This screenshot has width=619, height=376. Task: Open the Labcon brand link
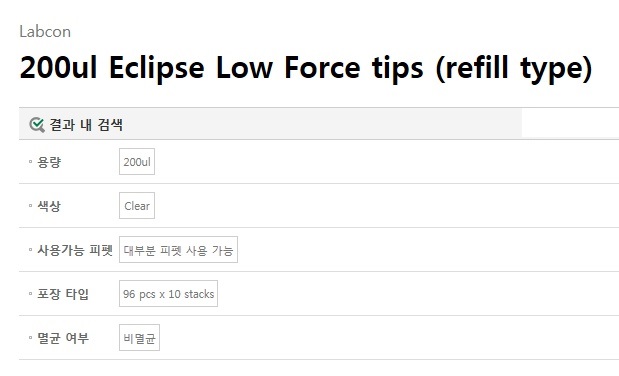click(45, 32)
